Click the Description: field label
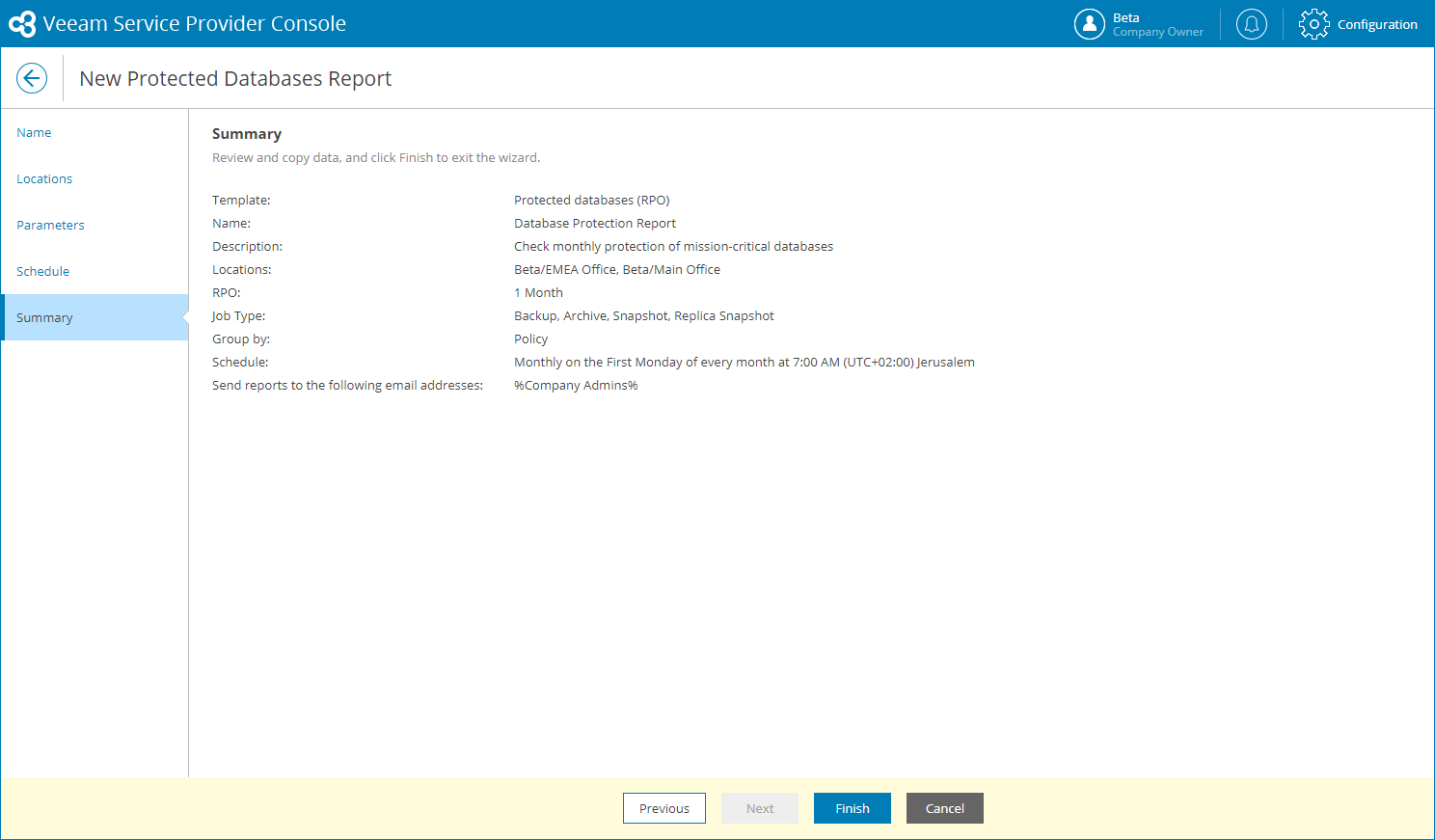The width and height of the screenshot is (1435, 840). 248,246
